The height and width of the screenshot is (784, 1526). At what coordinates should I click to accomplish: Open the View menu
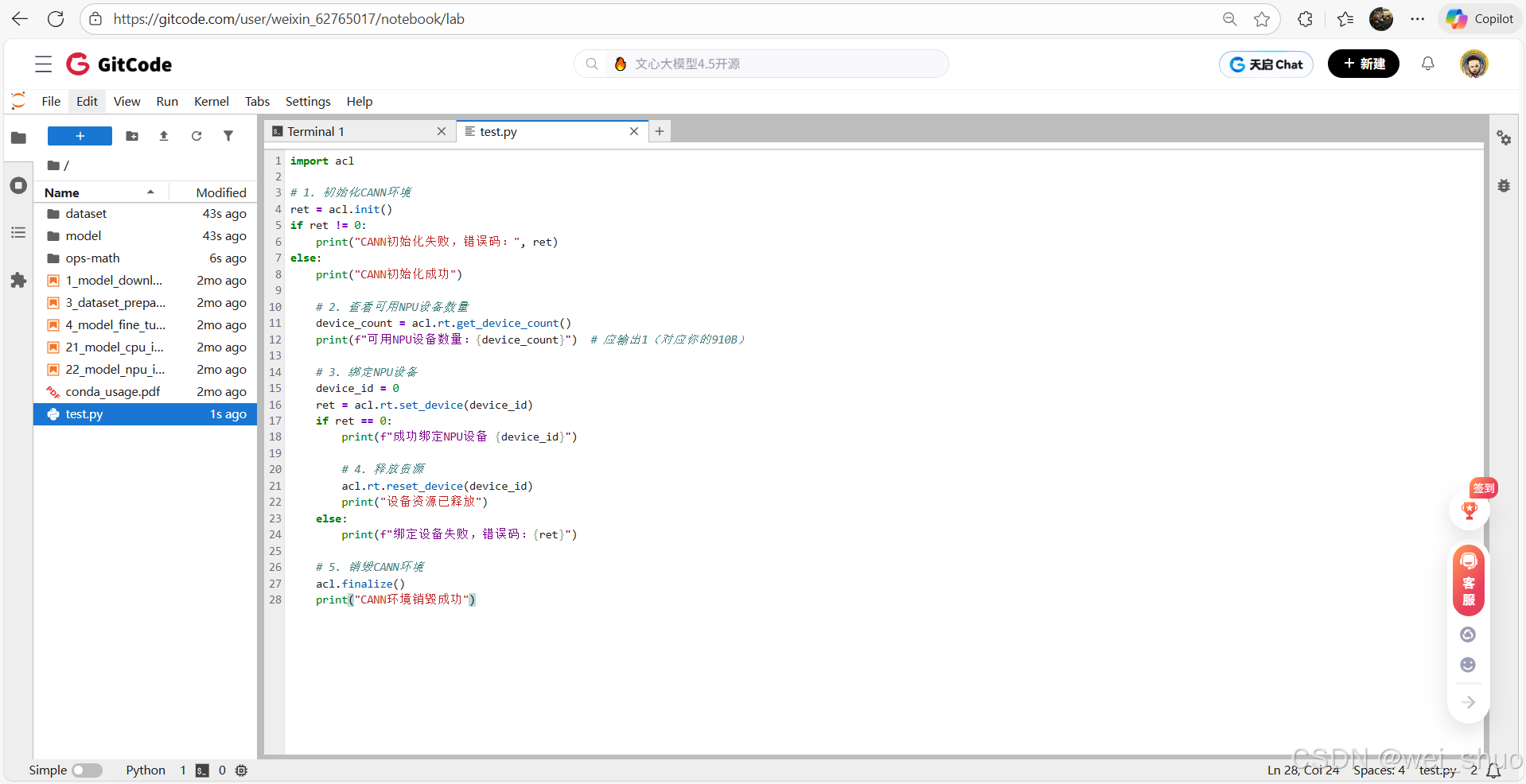(x=127, y=101)
